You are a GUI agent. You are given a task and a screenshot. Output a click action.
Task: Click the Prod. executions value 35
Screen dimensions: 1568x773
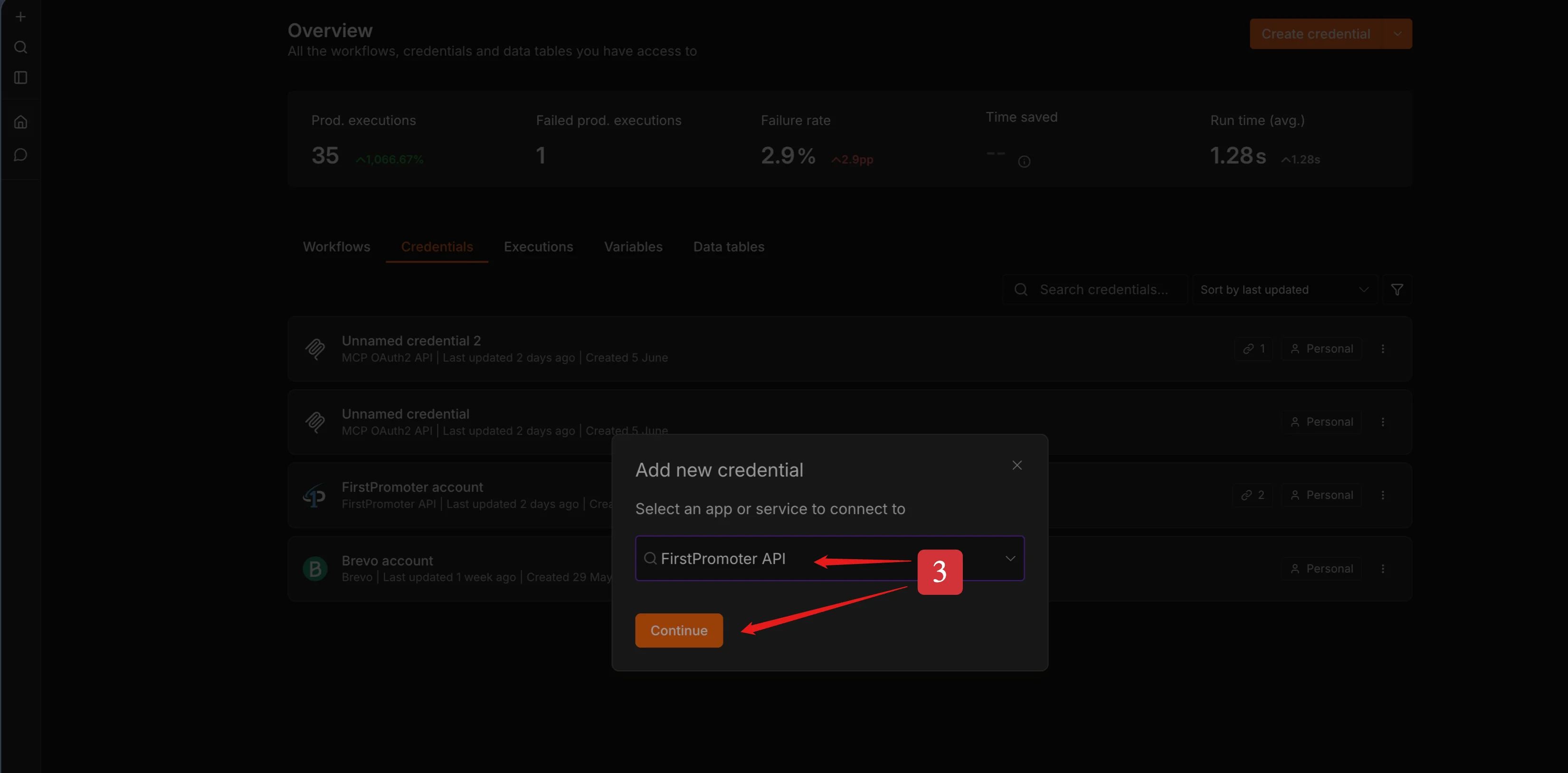(325, 156)
